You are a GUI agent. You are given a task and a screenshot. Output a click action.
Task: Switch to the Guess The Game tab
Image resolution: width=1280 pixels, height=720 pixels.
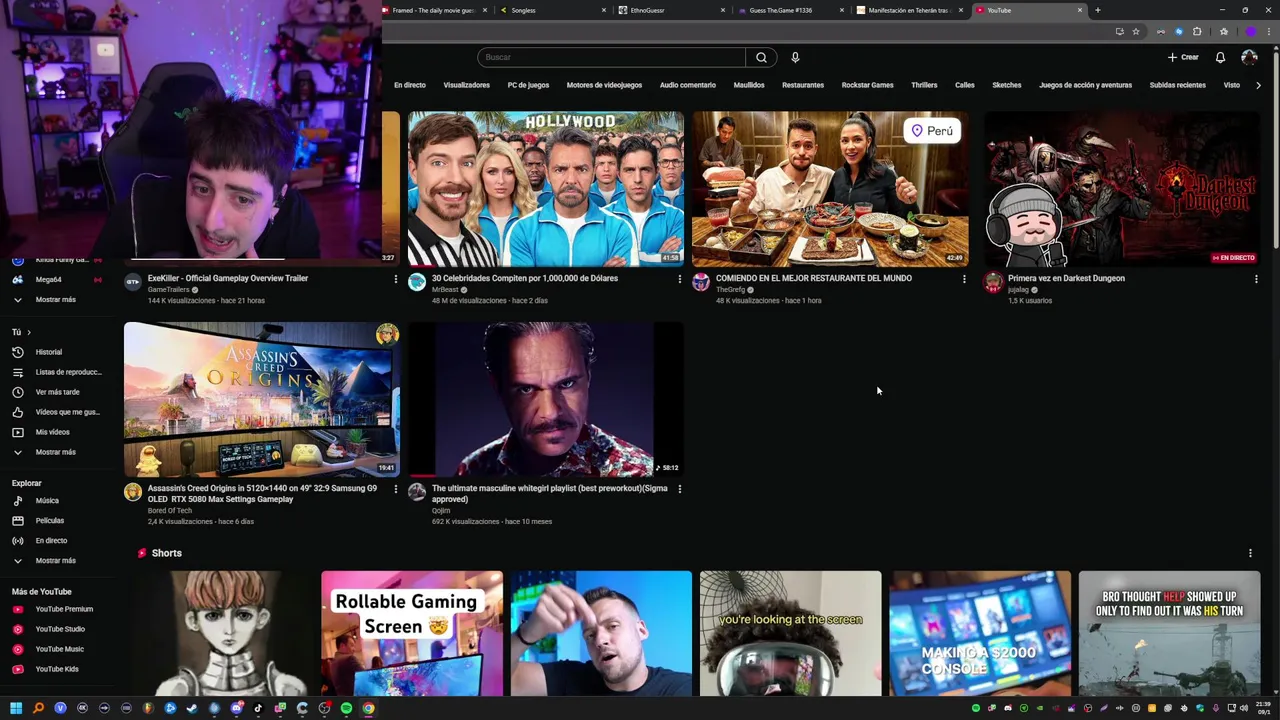pos(792,10)
